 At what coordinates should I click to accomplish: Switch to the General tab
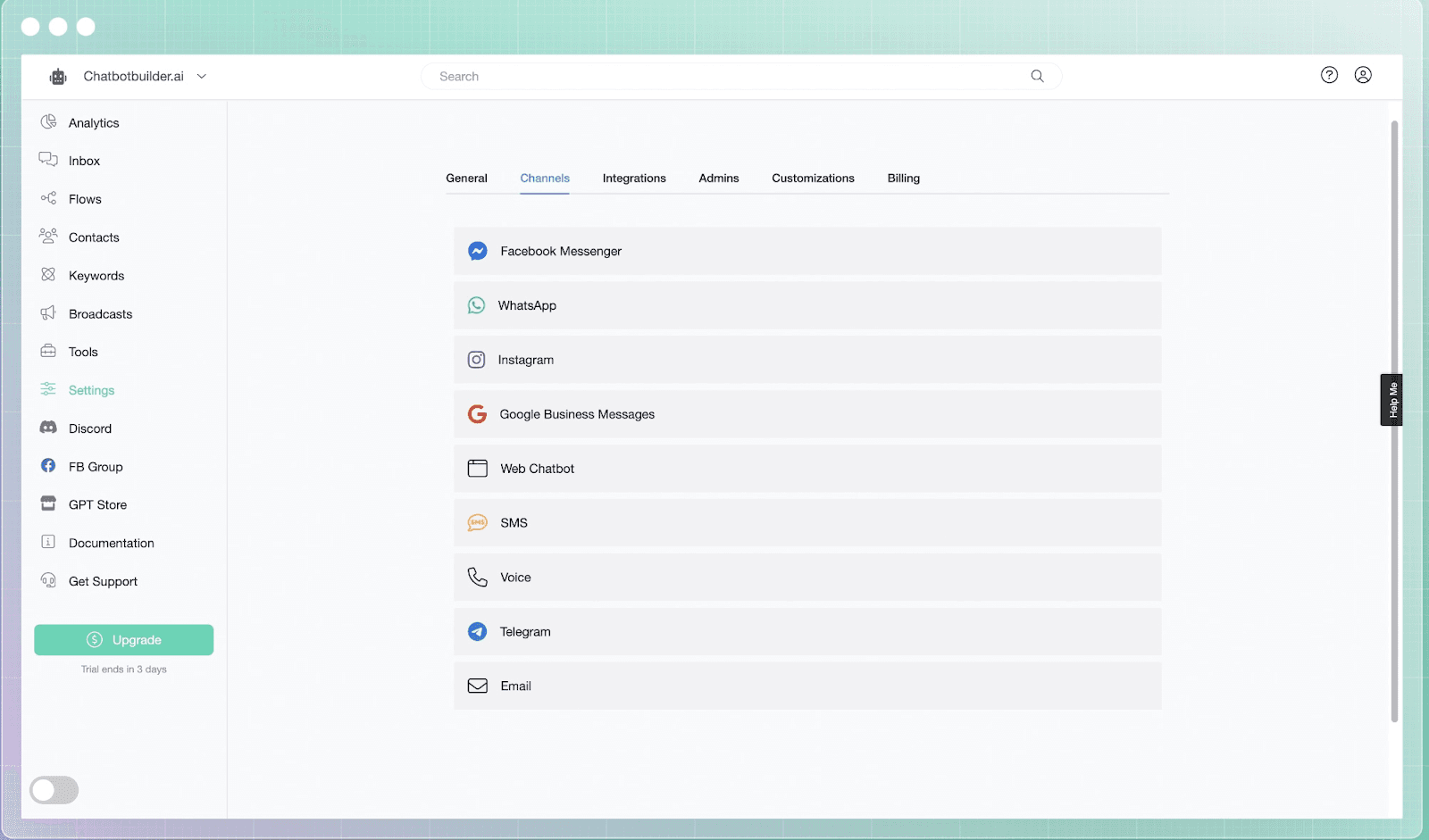click(467, 179)
